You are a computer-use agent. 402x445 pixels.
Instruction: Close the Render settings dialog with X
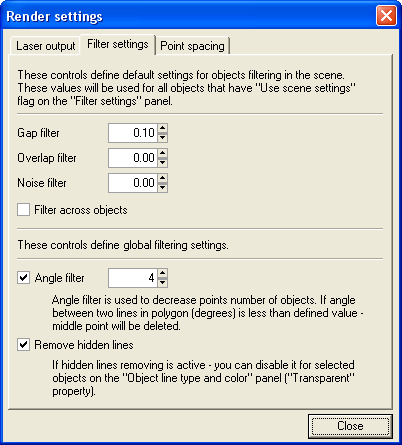coord(386,16)
